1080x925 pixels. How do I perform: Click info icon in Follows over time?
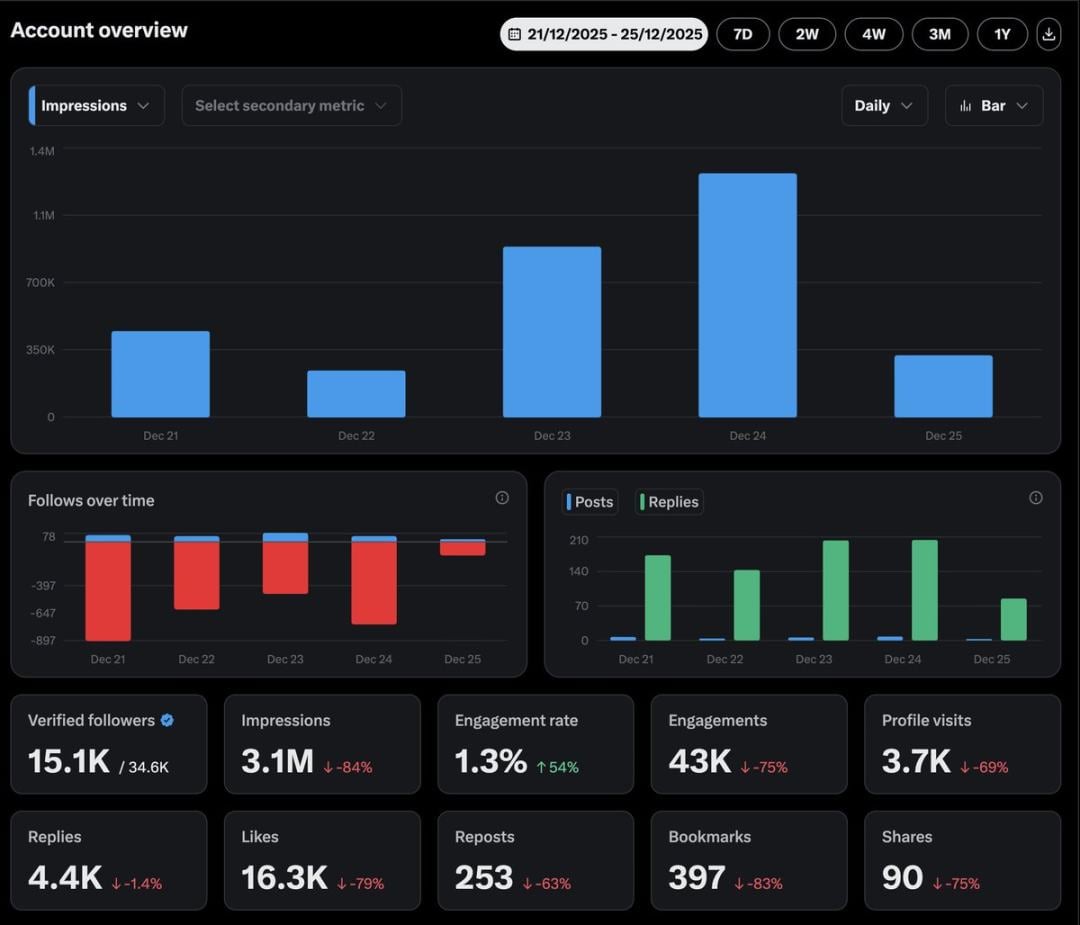pos(502,498)
